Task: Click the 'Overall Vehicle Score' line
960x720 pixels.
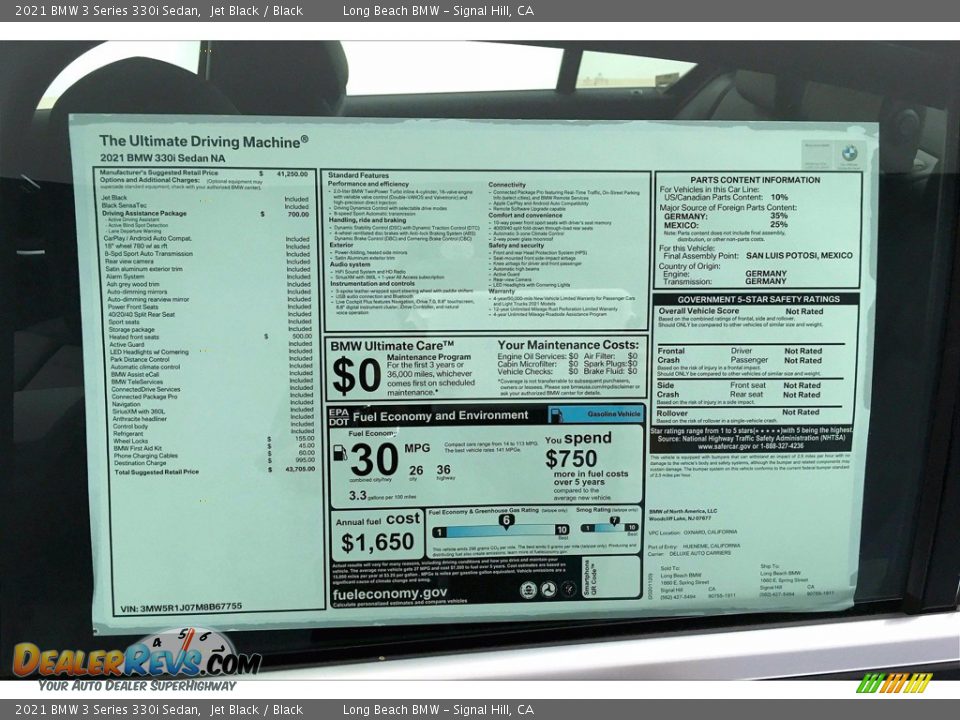Action: pos(741,311)
